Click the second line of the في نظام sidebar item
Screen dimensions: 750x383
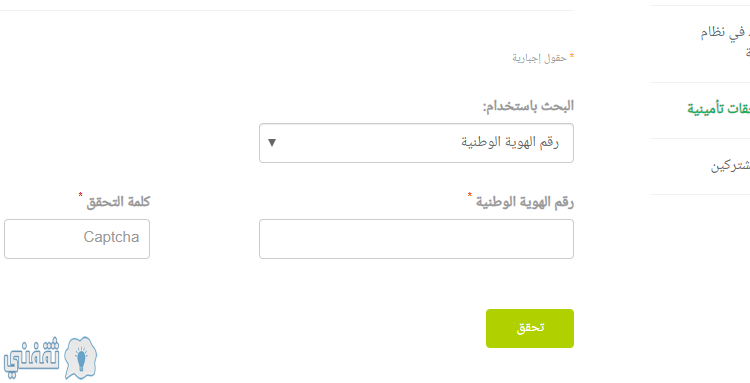tap(747, 53)
